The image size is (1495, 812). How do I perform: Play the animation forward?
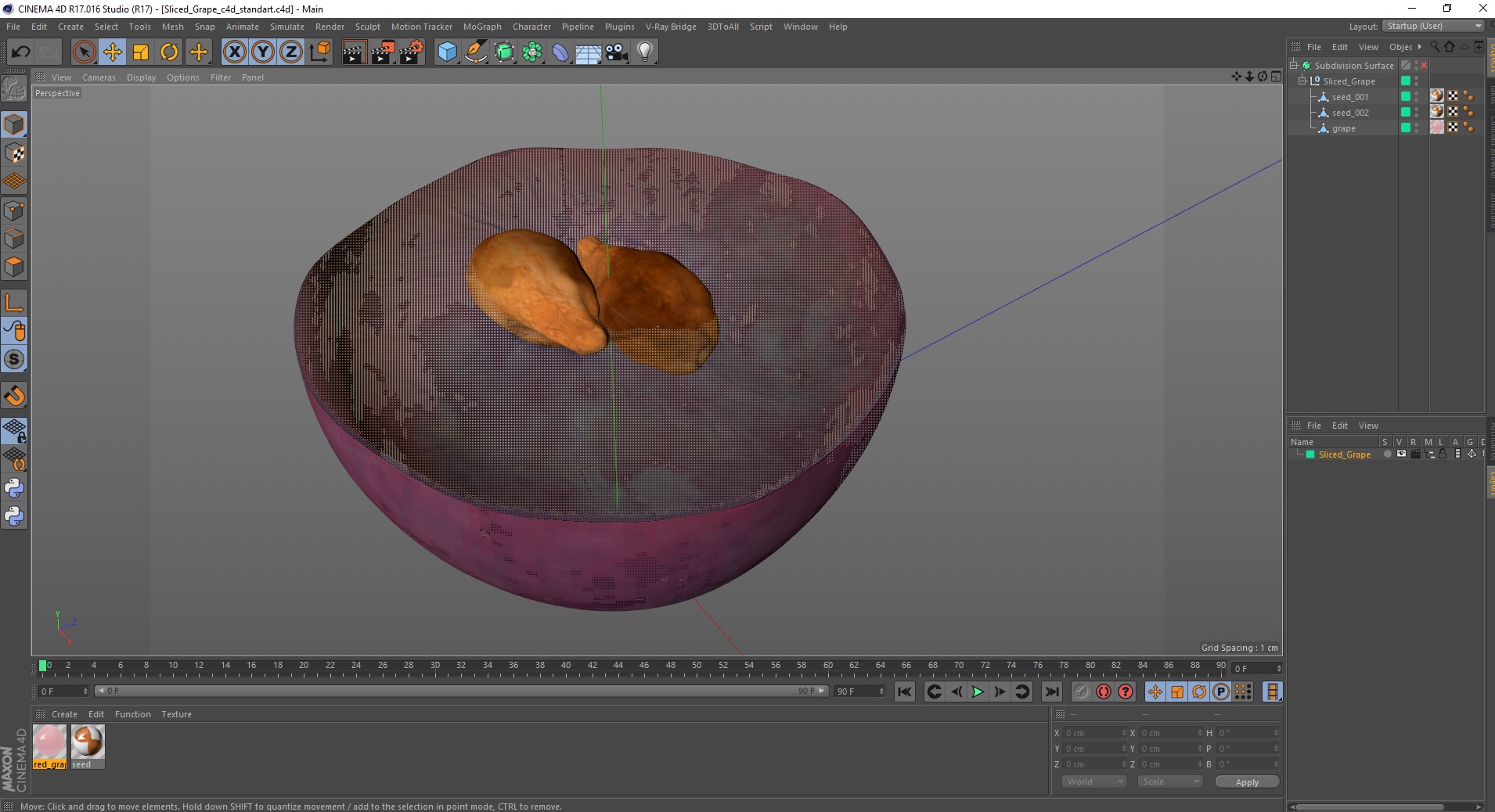[x=978, y=692]
